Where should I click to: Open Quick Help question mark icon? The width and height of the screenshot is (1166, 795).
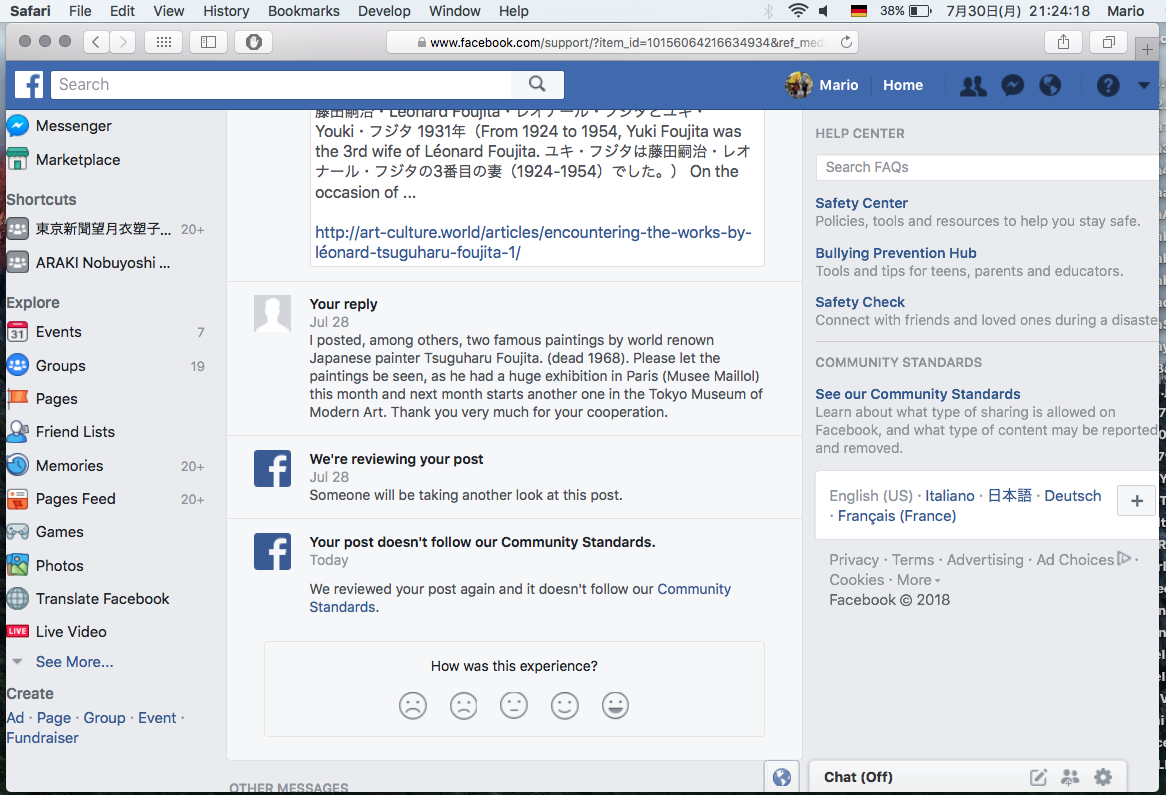1107,86
